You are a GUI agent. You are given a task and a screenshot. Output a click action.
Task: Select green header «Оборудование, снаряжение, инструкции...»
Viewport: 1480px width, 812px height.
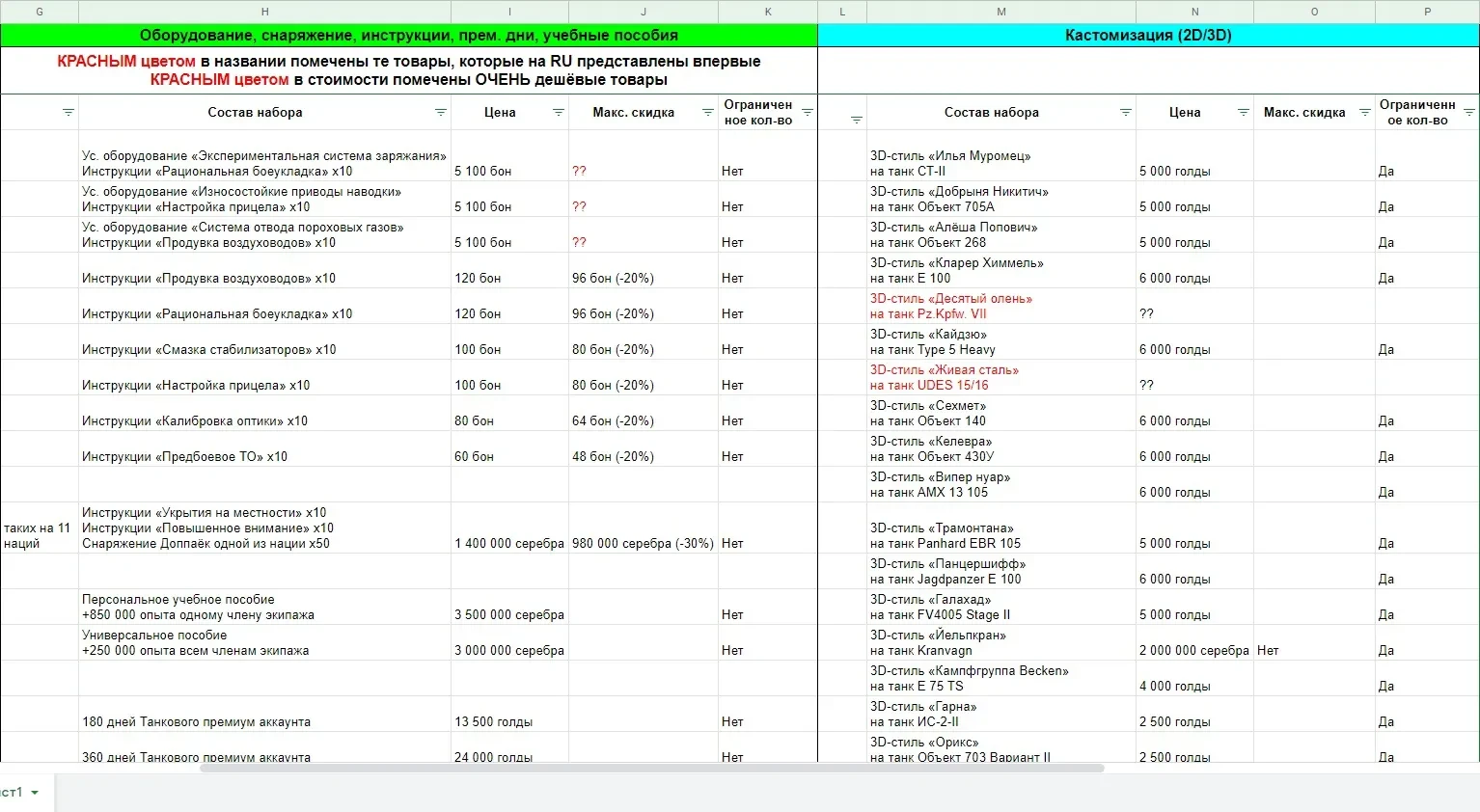(x=409, y=36)
